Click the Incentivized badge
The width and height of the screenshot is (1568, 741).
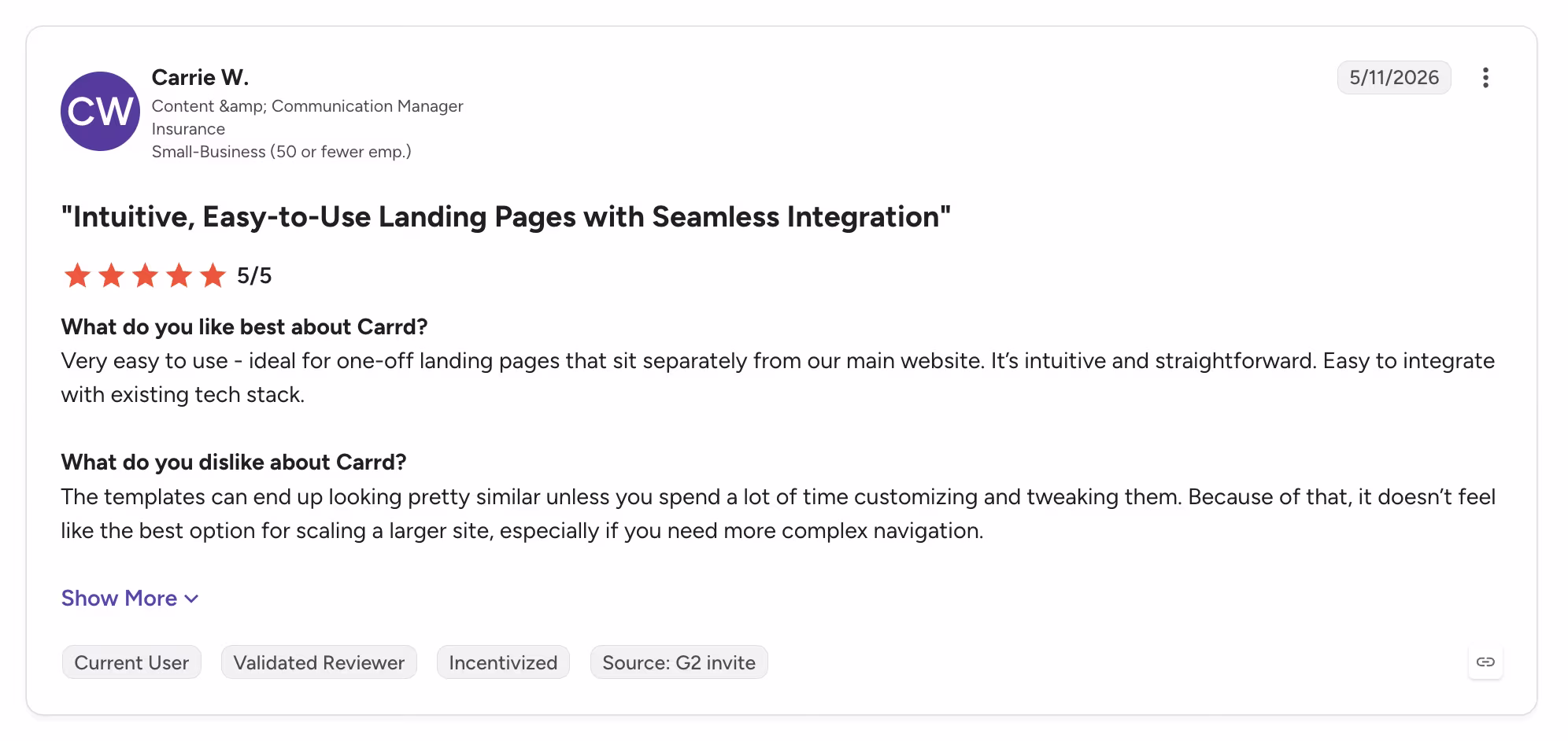(x=503, y=662)
